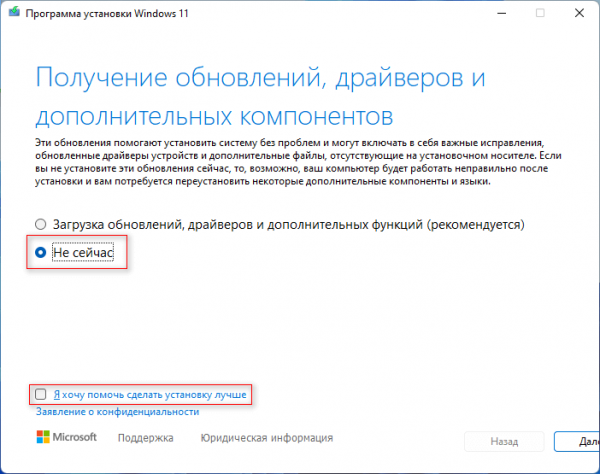Select the "Не сейчас" radio option
The height and width of the screenshot is (474, 600).
pos(41,252)
